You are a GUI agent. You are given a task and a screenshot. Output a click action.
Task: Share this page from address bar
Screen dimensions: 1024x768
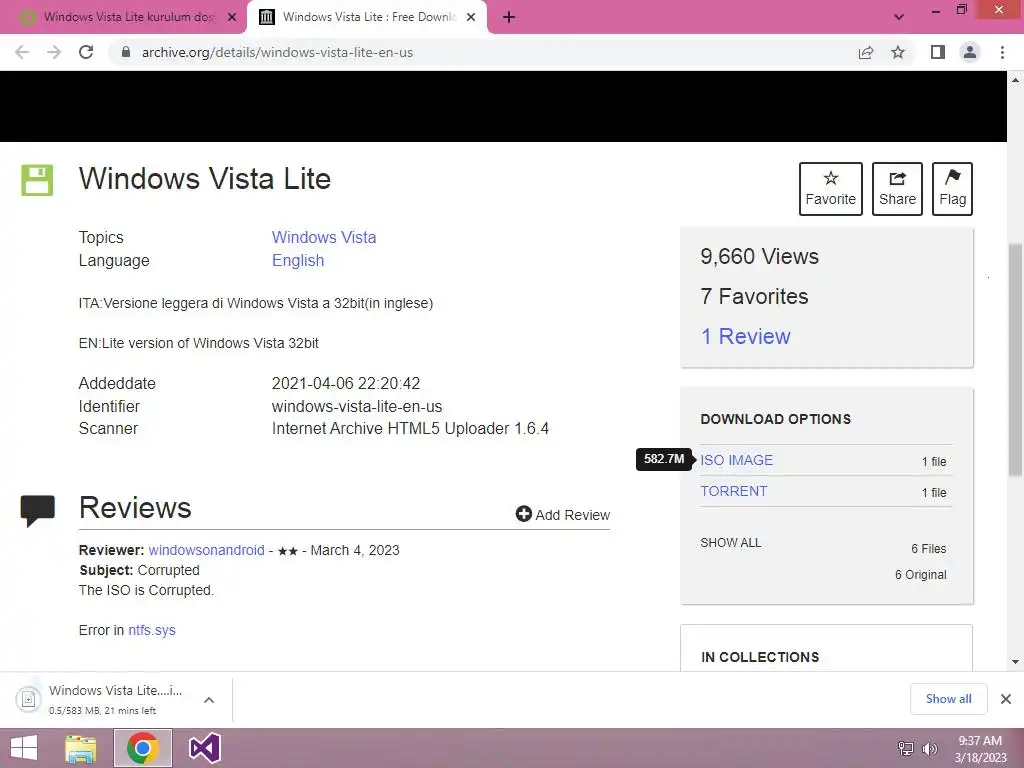click(866, 52)
